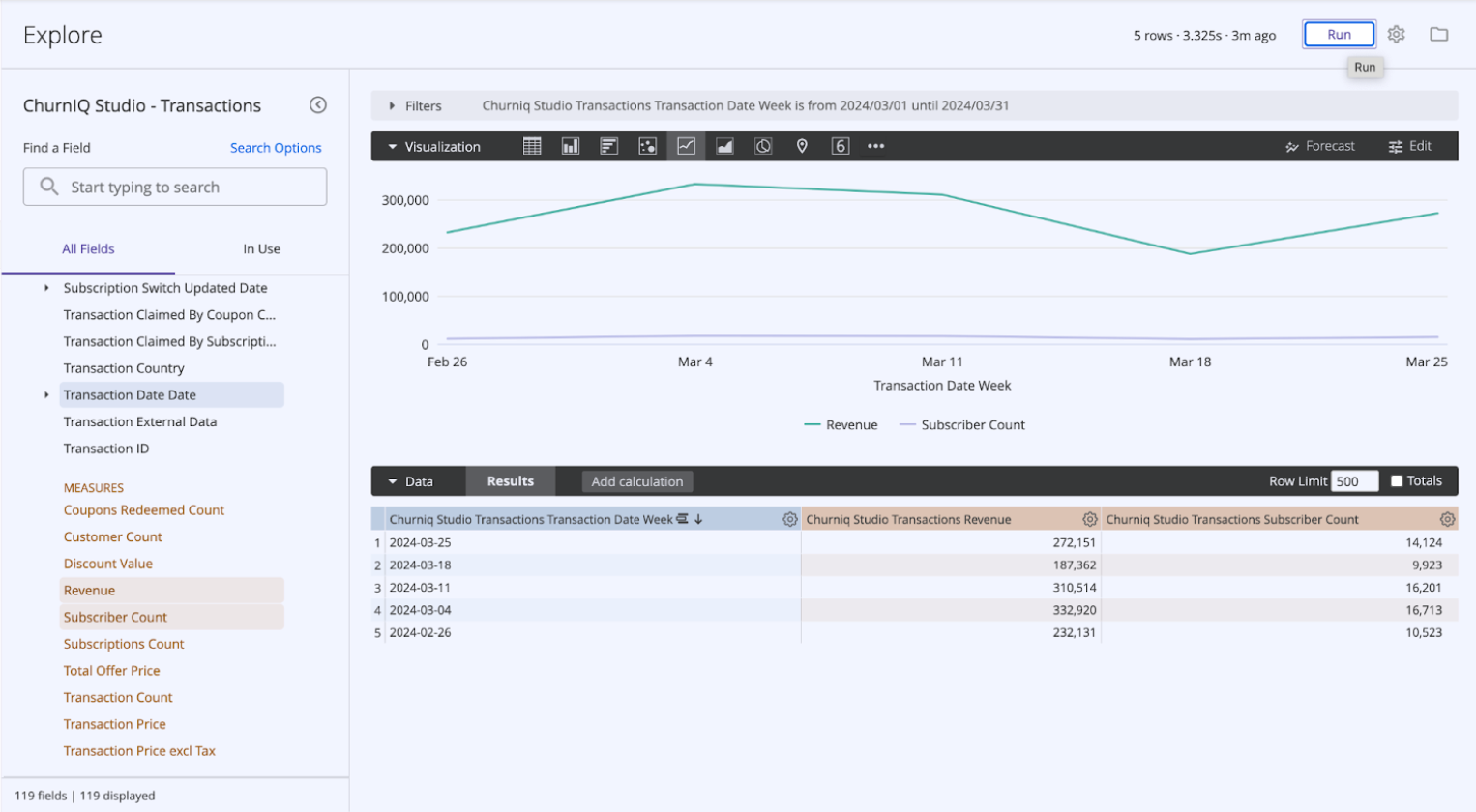
Task: Toggle Subscriber Count series in legend
Action: click(962, 424)
